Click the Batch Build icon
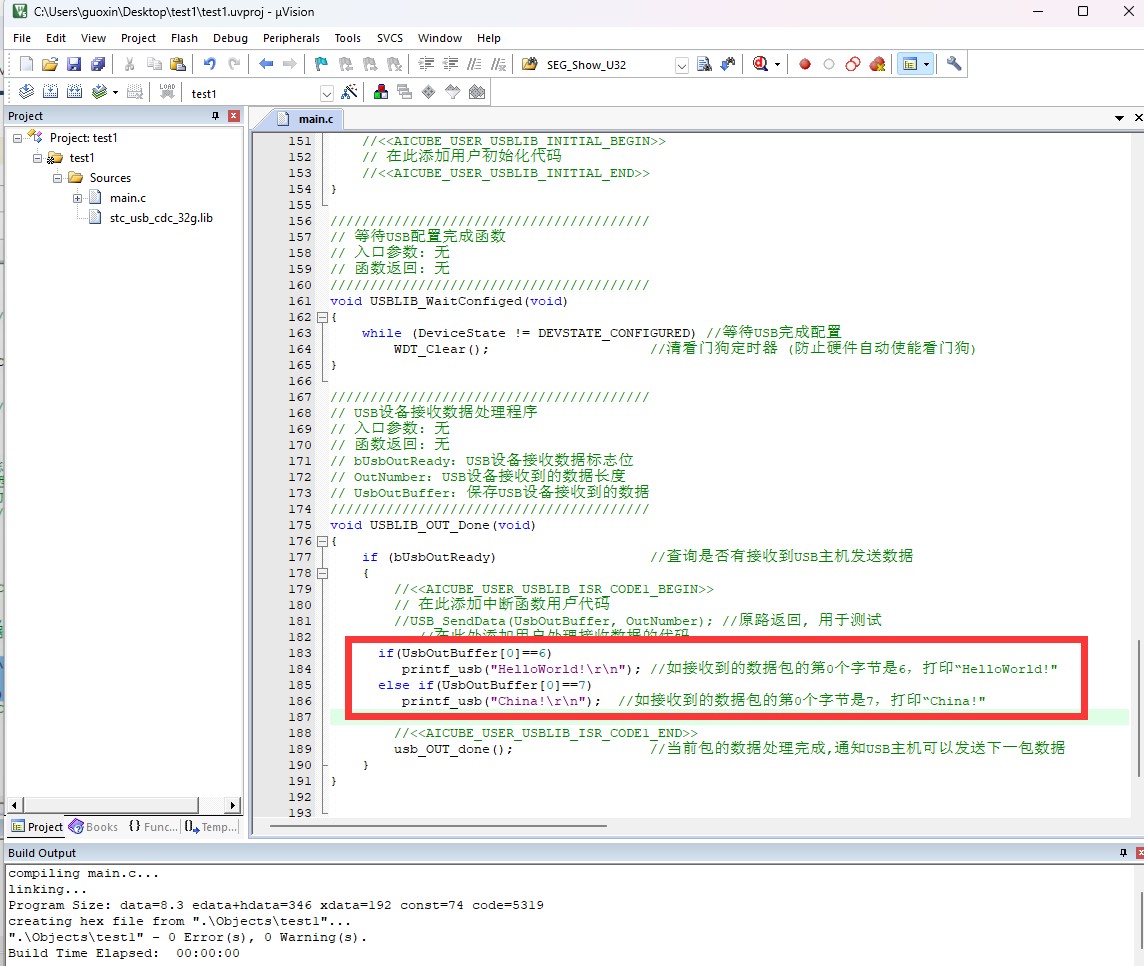The height and width of the screenshot is (966, 1144). click(100, 92)
